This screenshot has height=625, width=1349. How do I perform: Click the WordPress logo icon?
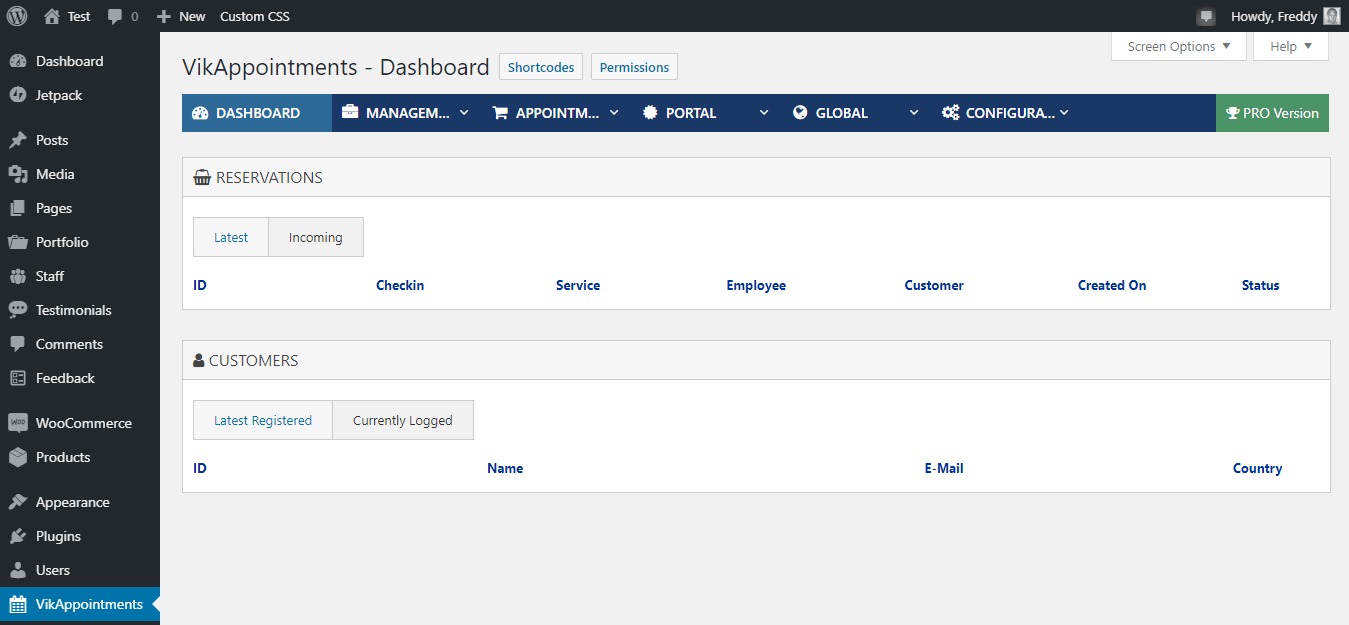(x=16, y=16)
